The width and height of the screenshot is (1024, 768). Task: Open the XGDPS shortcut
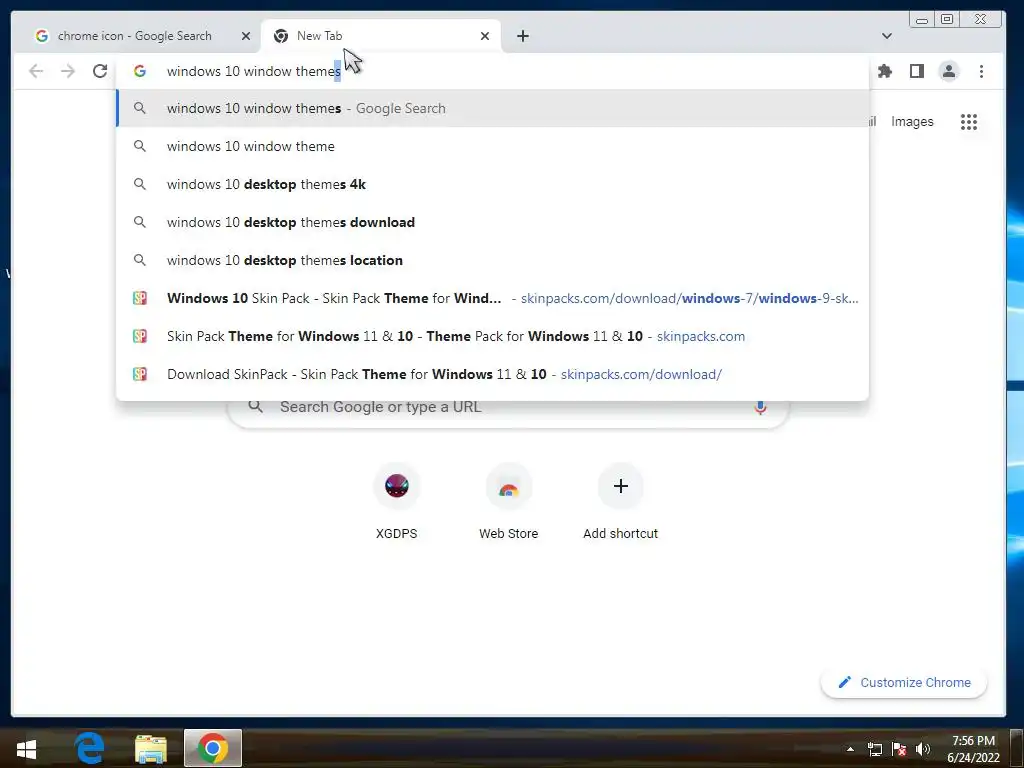(x=396, y=501)
